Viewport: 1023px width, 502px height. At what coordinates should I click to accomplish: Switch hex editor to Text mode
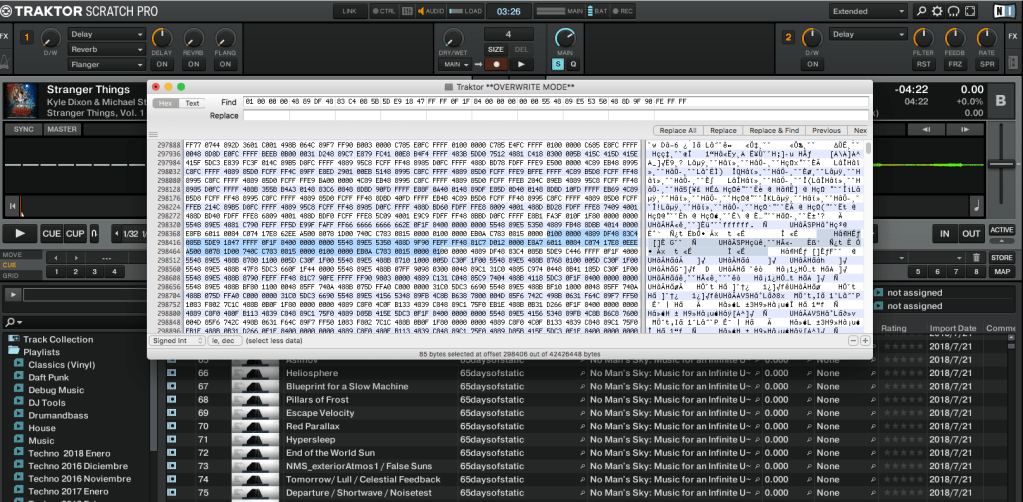click(192, 103)
